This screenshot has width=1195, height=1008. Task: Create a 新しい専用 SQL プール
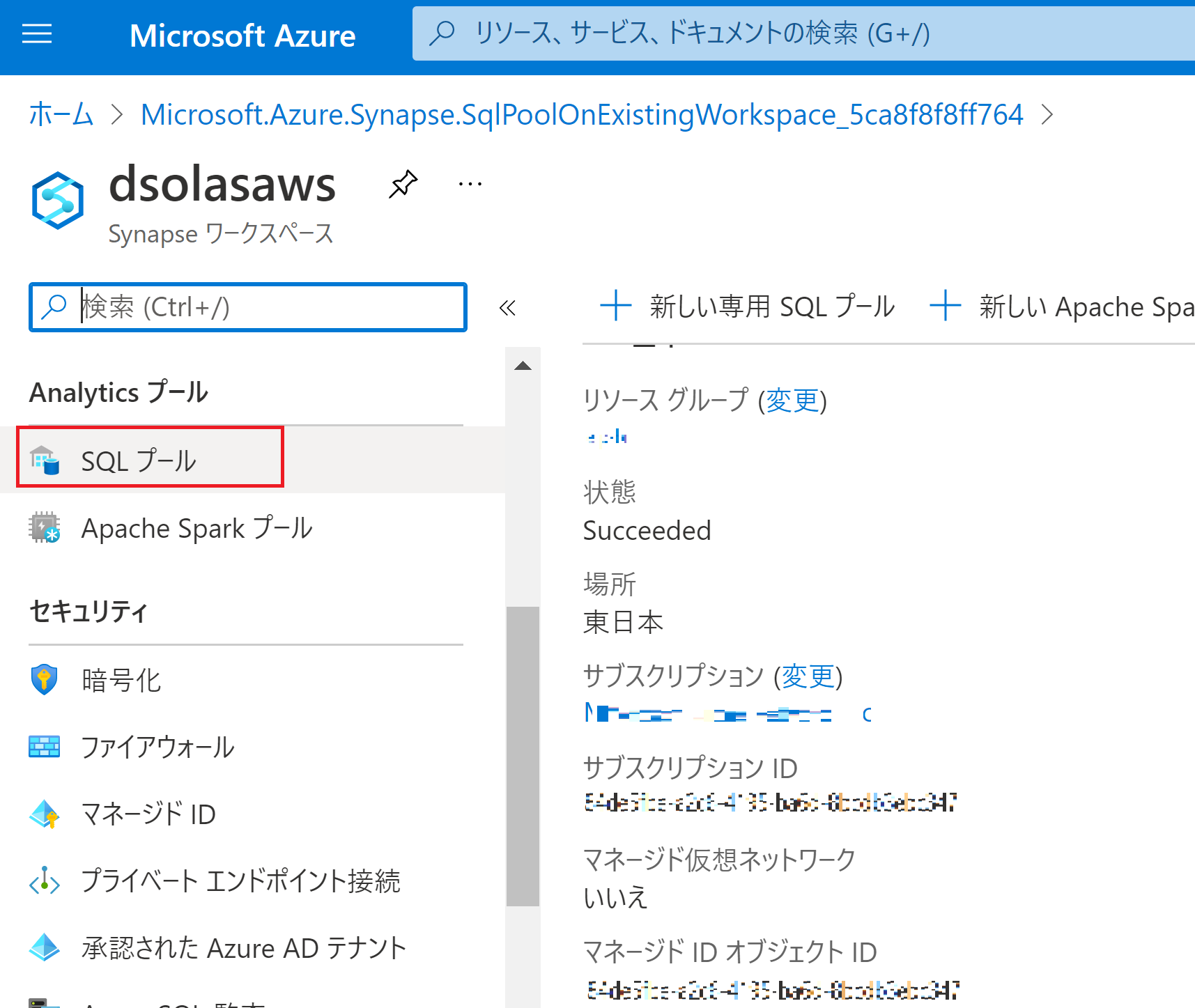(x=746, y=306)
